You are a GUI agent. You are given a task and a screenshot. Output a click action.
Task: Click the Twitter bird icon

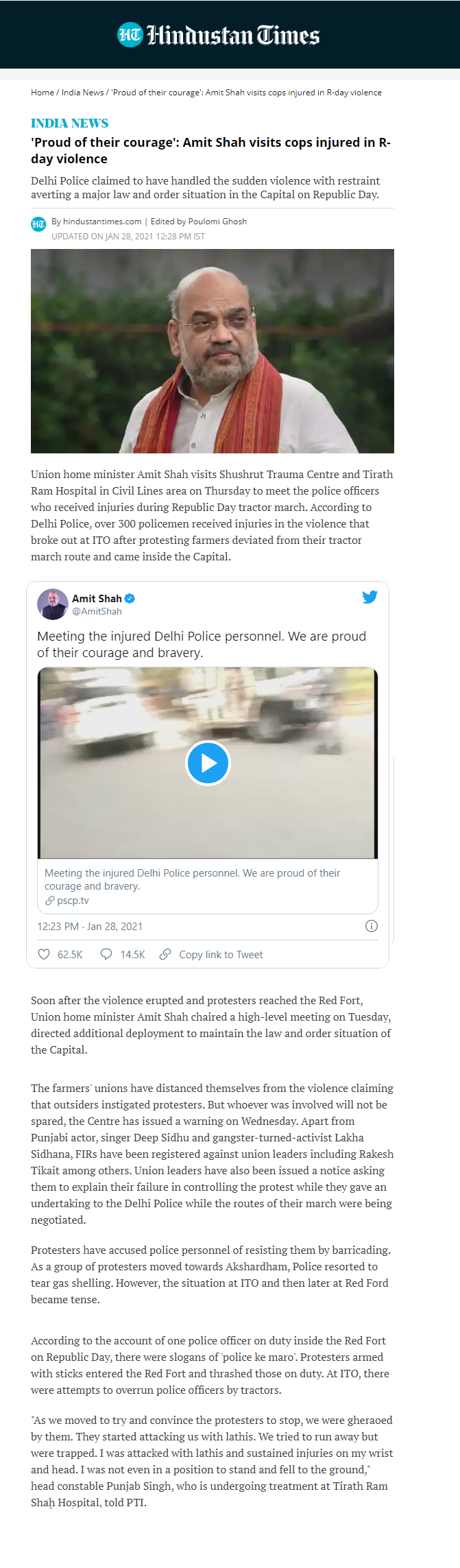[x=370, y=597]
